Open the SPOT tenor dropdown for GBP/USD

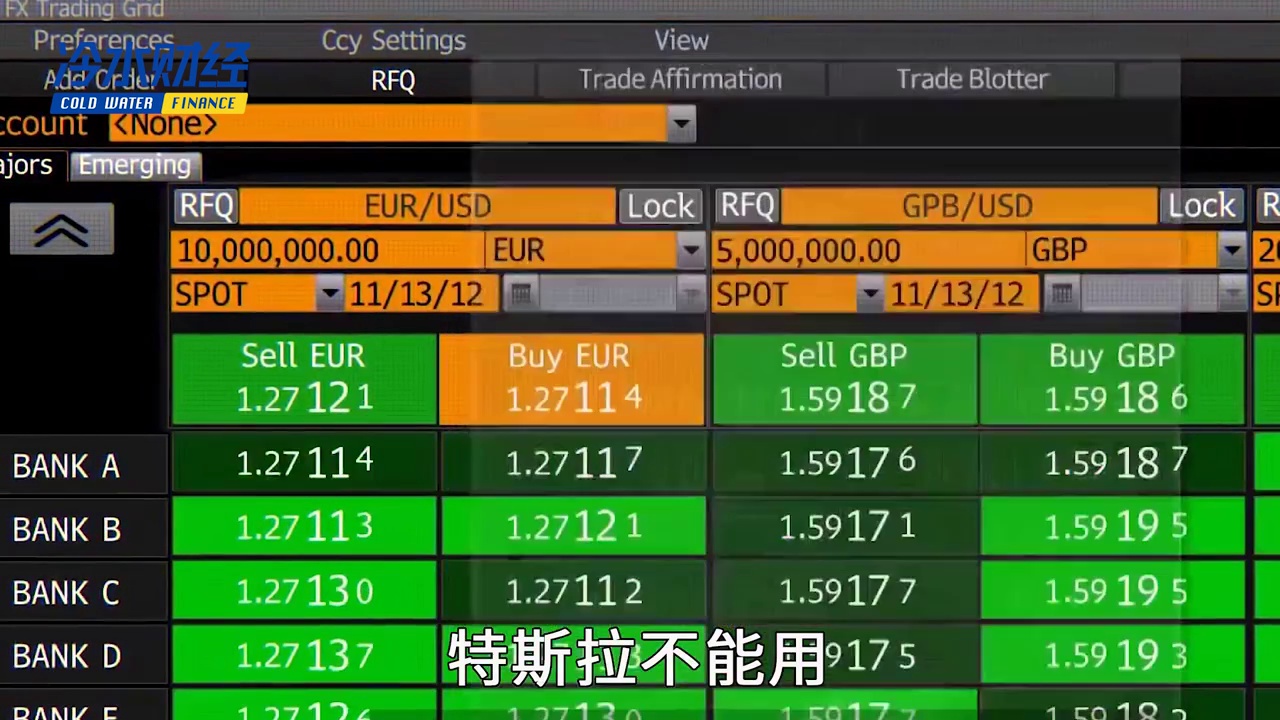870,294
